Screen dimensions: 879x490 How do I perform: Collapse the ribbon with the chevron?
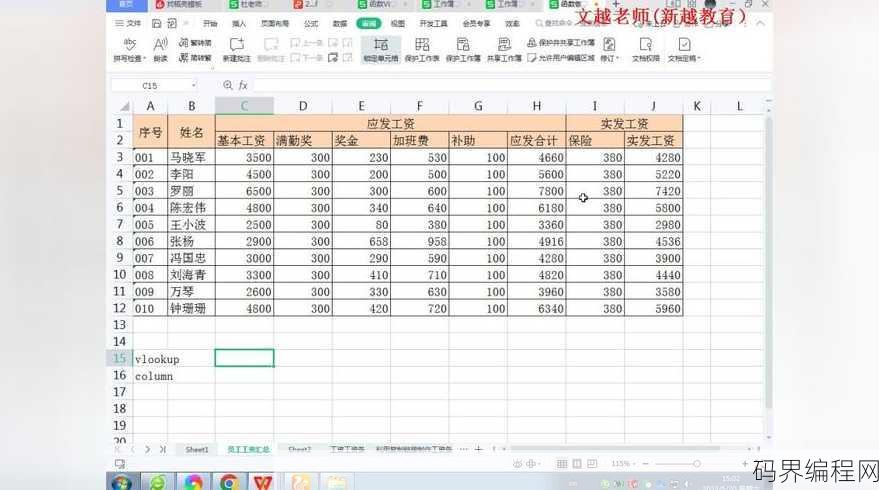tap(760, 24)
